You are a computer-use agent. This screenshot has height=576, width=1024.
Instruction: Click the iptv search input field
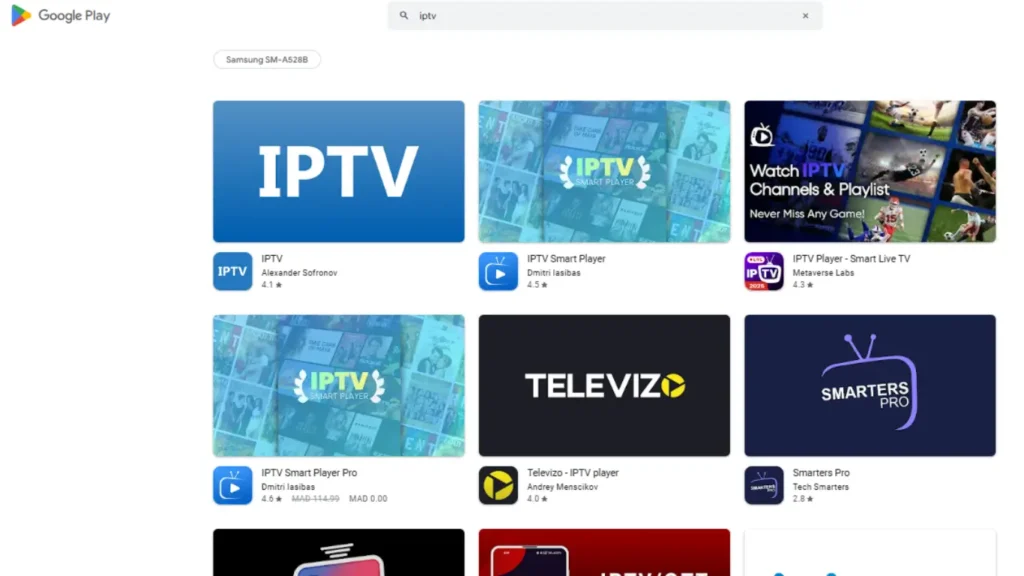click(x=600, y=16)
